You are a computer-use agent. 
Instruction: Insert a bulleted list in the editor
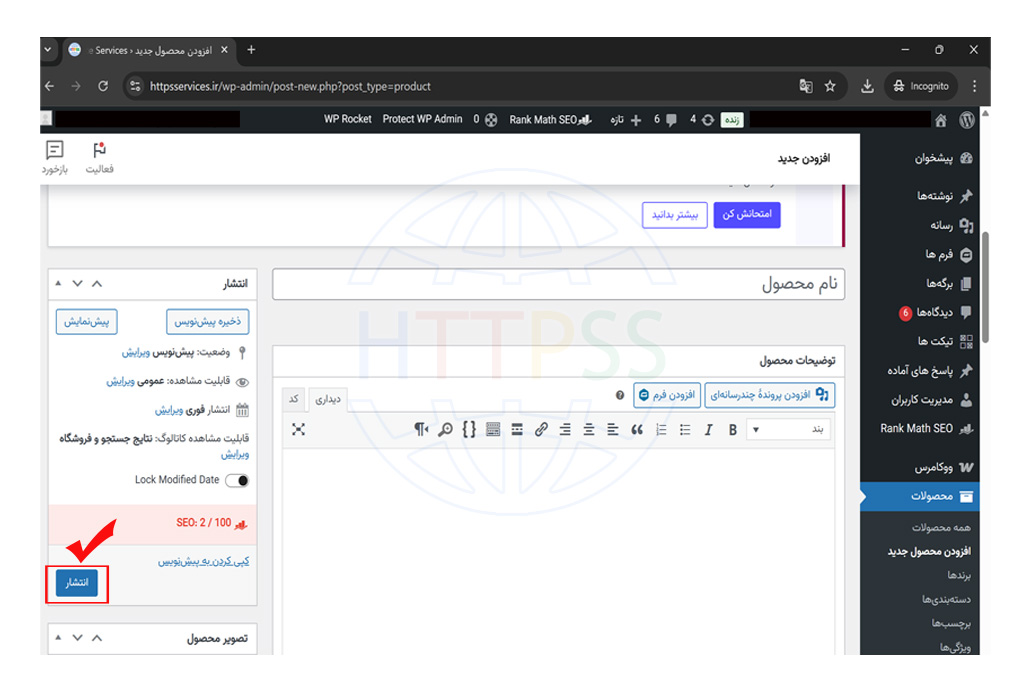tap(685, 429)
